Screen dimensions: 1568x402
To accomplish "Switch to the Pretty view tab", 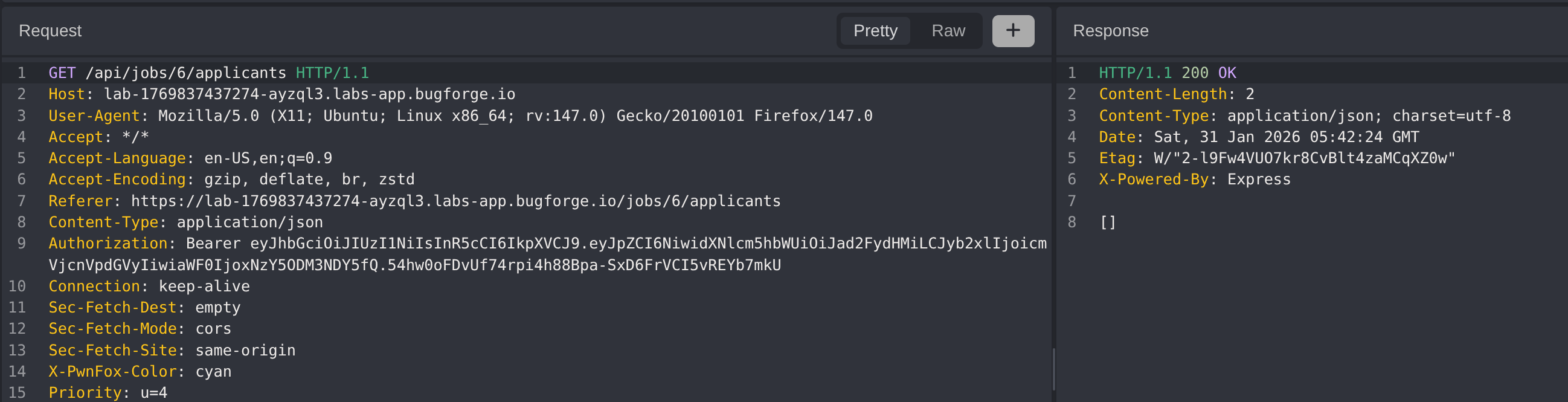I will coord(875,31).
